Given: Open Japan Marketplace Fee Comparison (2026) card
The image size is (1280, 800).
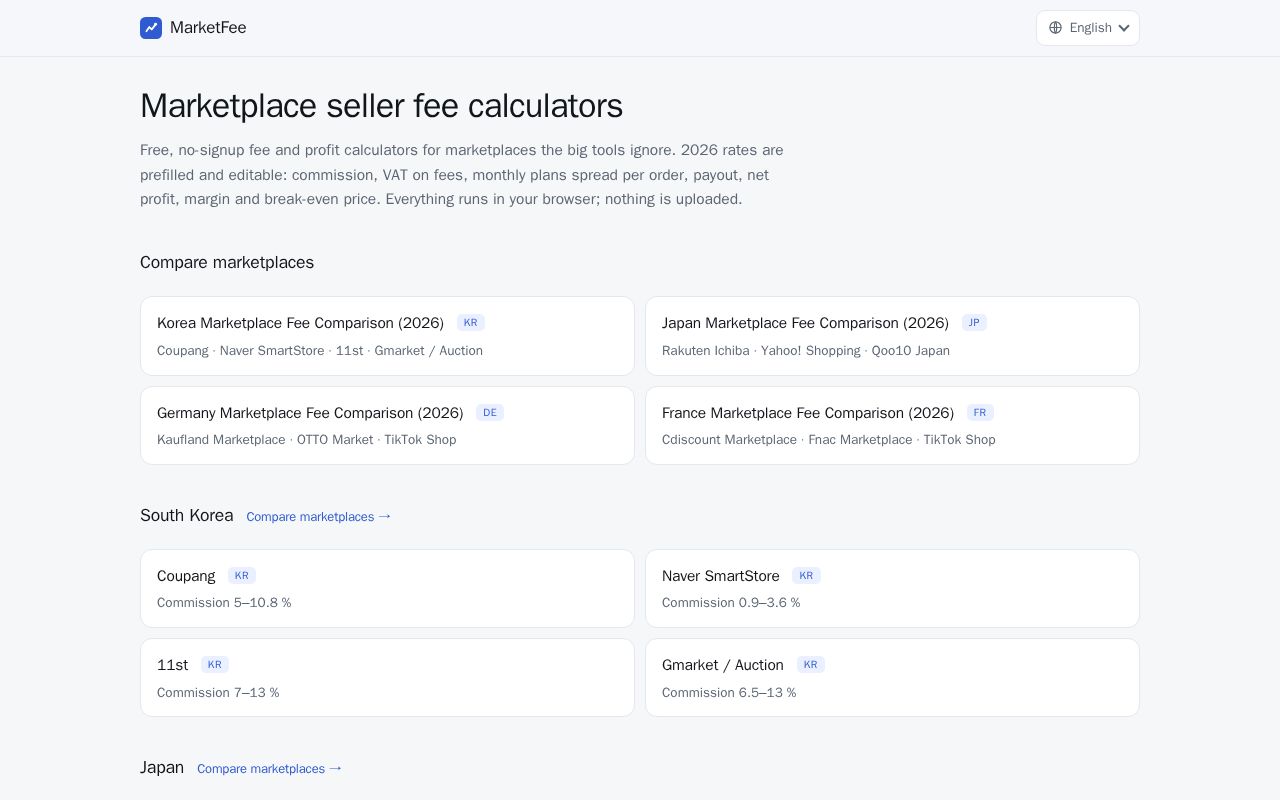Looking at the screenshot, I should (892, 336).
